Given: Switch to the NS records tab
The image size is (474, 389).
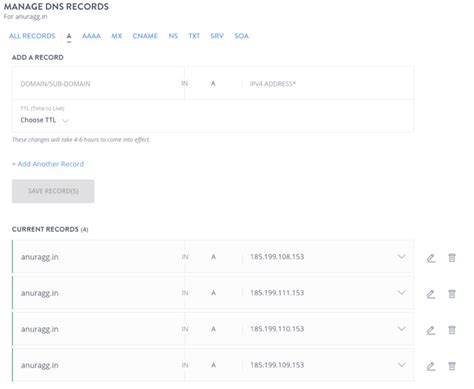Looking at the screenshot, I should (173, 36).
